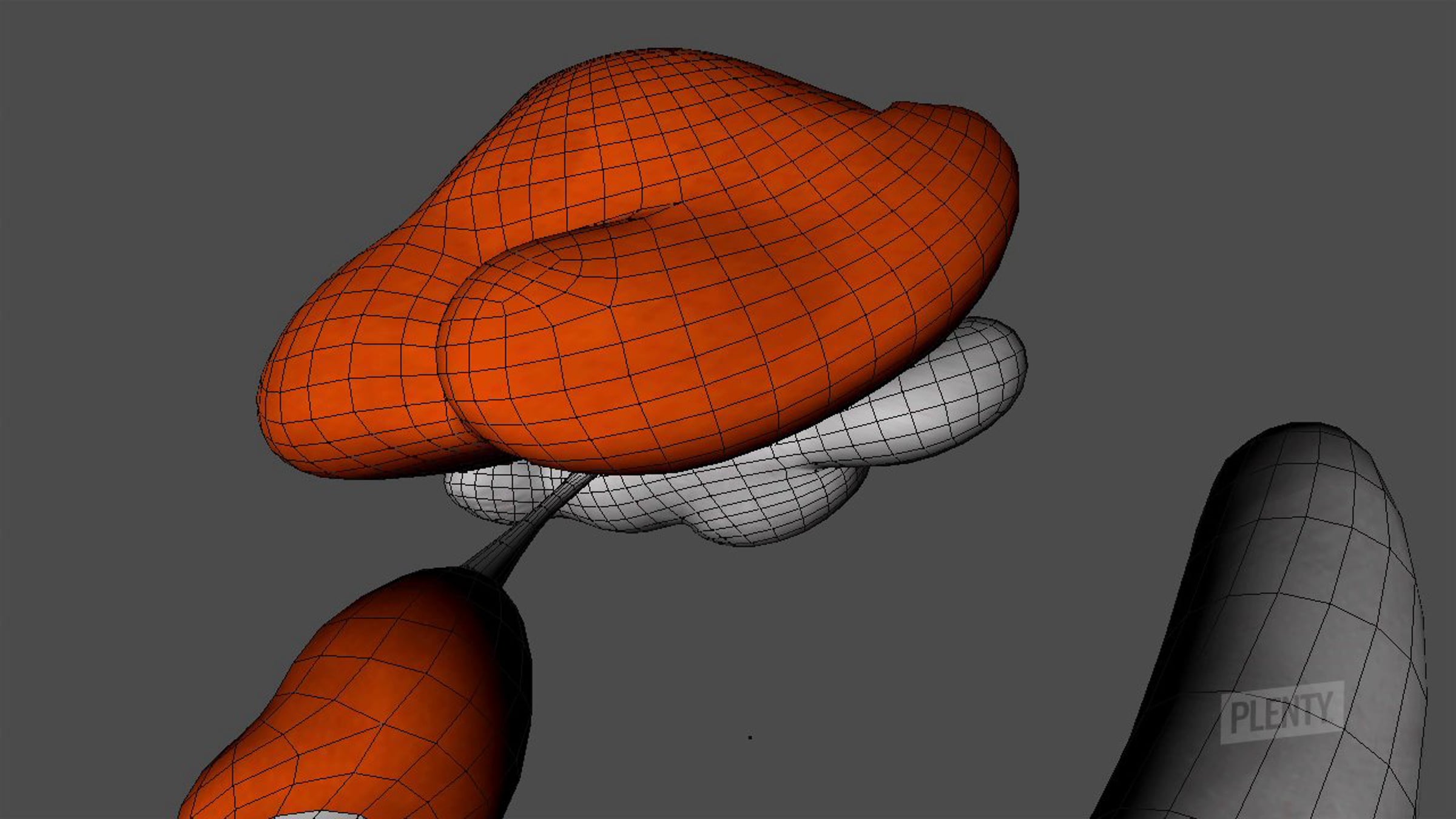The height and width of the screenshot is (819, 1456).
Task: Click the small black dot in viewport
Action: click(750, 737)
